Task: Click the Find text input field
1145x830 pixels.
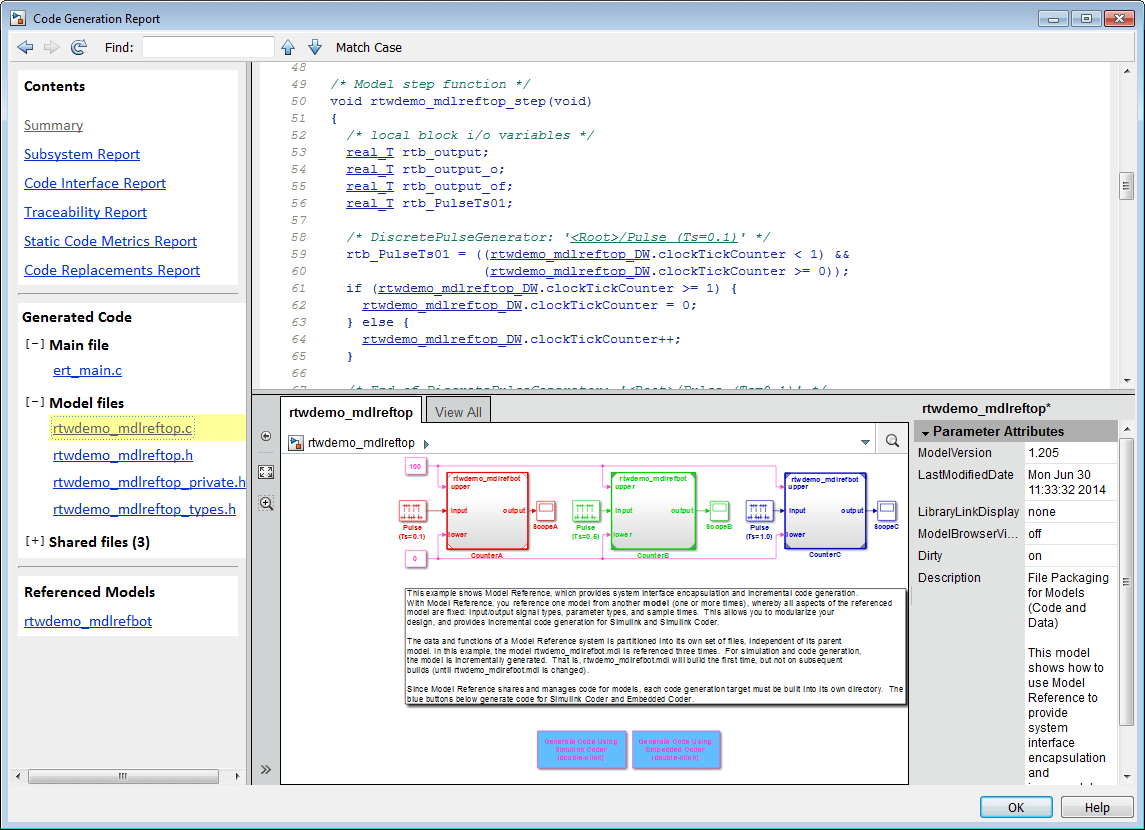Action: pyautogui.click(x=208, y=47)
